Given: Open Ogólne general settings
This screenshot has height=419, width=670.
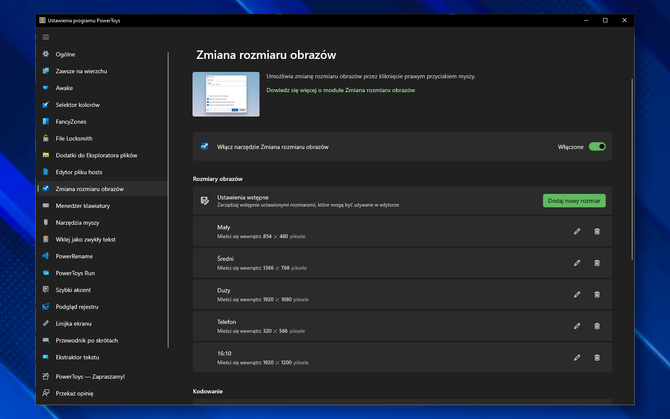Looking at the screenshot, I should [x=65, y=54].
